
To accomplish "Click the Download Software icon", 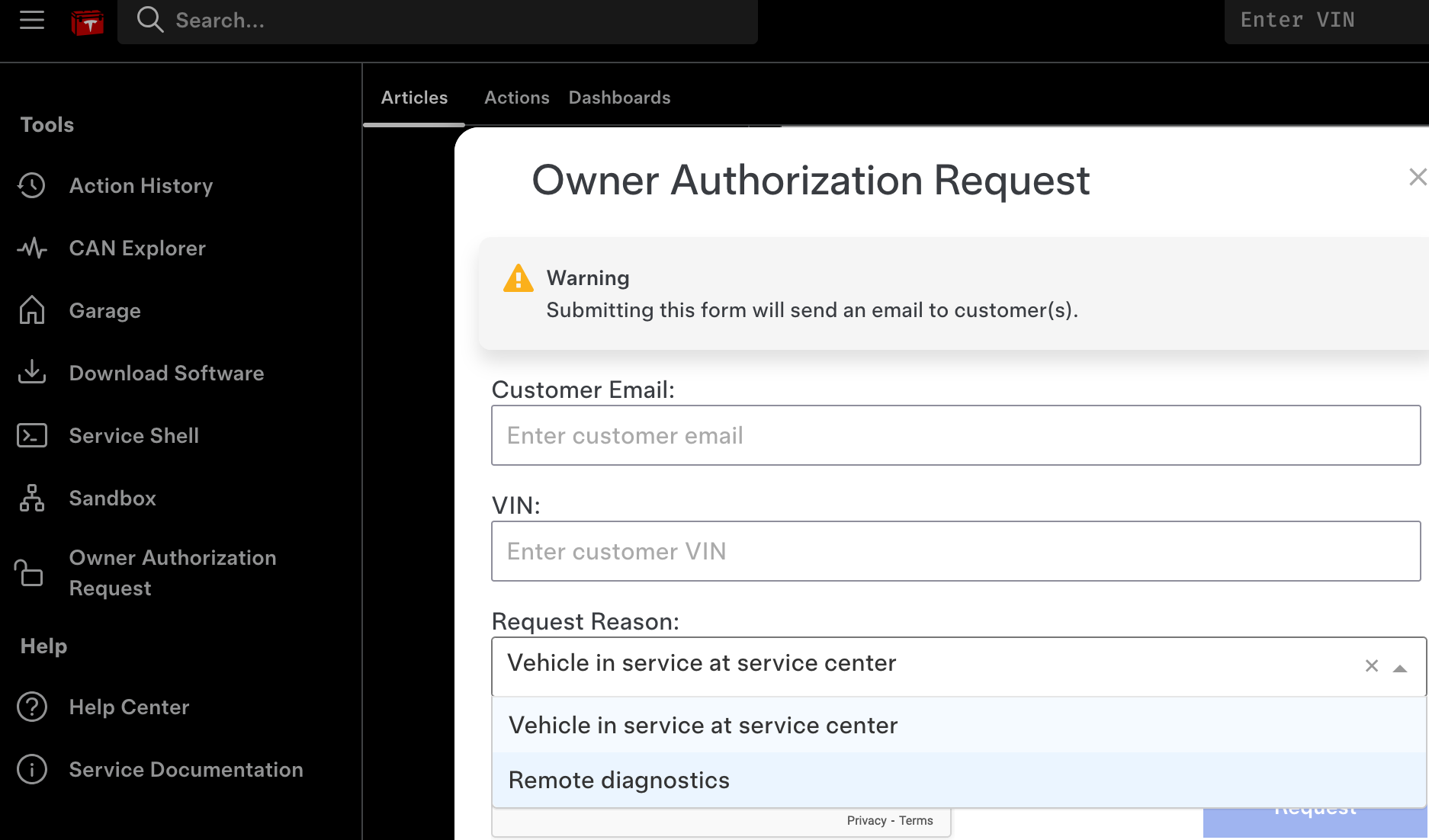I will coord(32,373).
